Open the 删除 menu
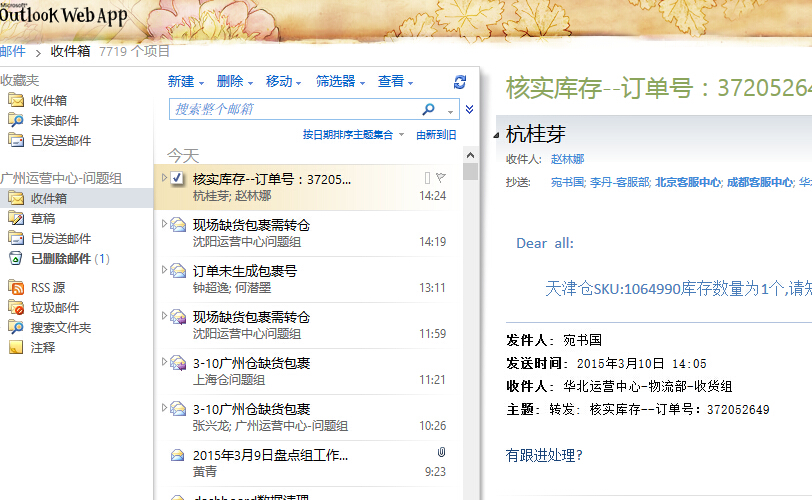Viewport: 812px width, 500px height. click(235, 81)
